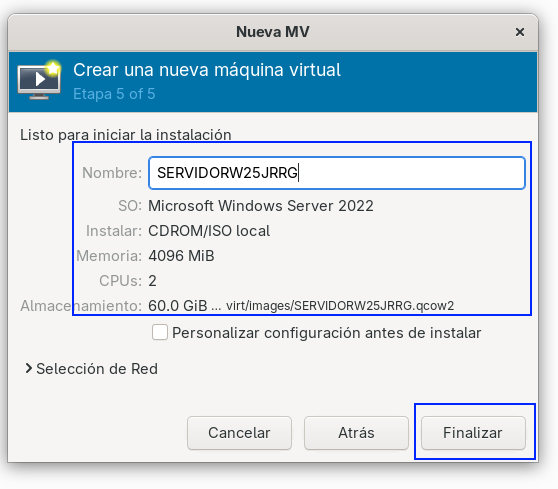Click the chevron beside Selección de Red
This screenshot has height=489, width=558.
28,368
